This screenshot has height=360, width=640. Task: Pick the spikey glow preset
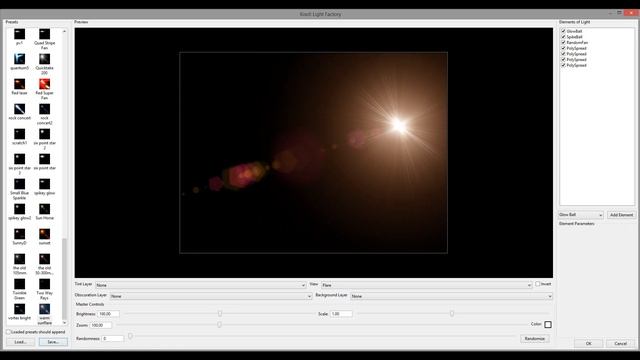[x=44, y=184]
